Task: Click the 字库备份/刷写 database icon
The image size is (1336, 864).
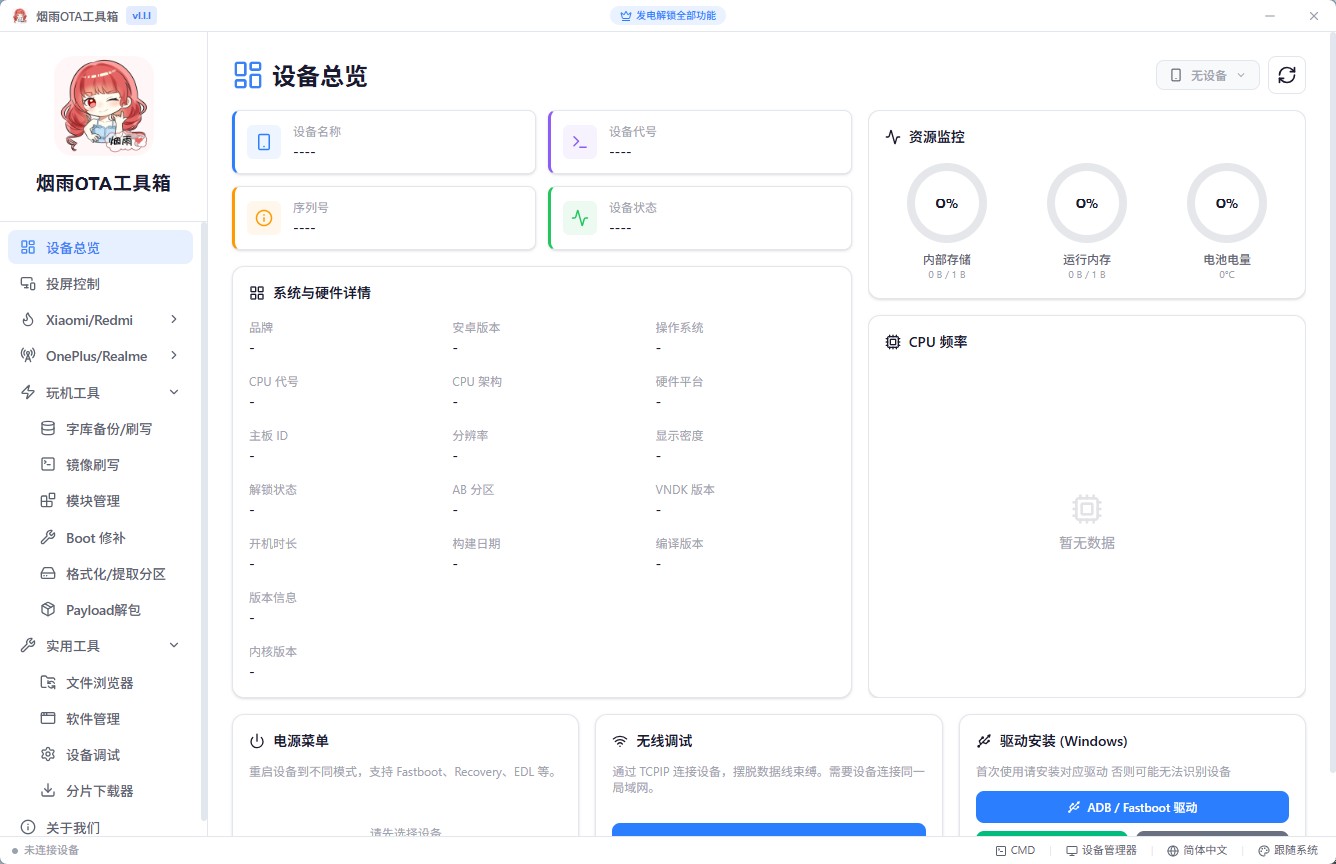Action: click(x=47, y=429)
